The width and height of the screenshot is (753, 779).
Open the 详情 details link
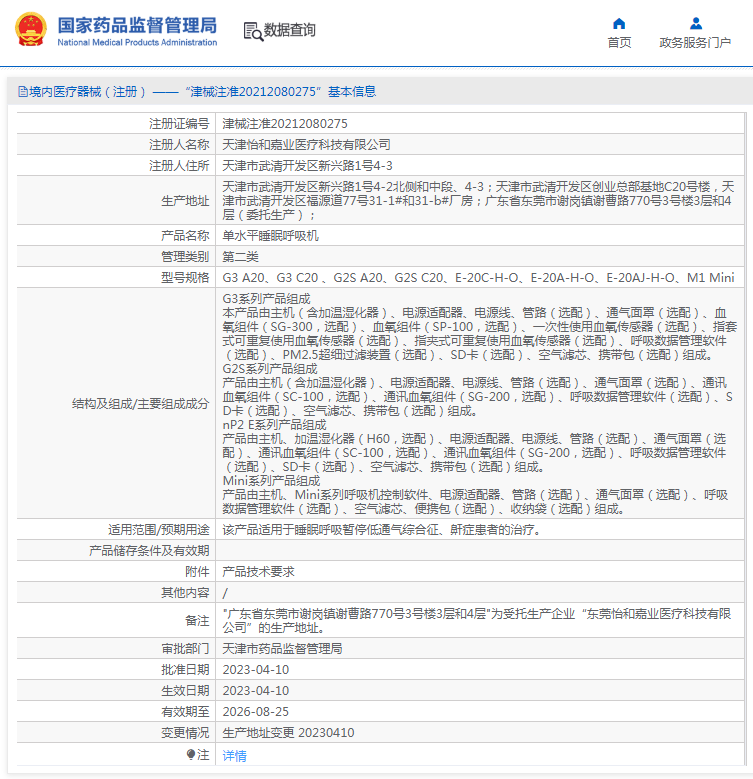[x=234, y=756]
